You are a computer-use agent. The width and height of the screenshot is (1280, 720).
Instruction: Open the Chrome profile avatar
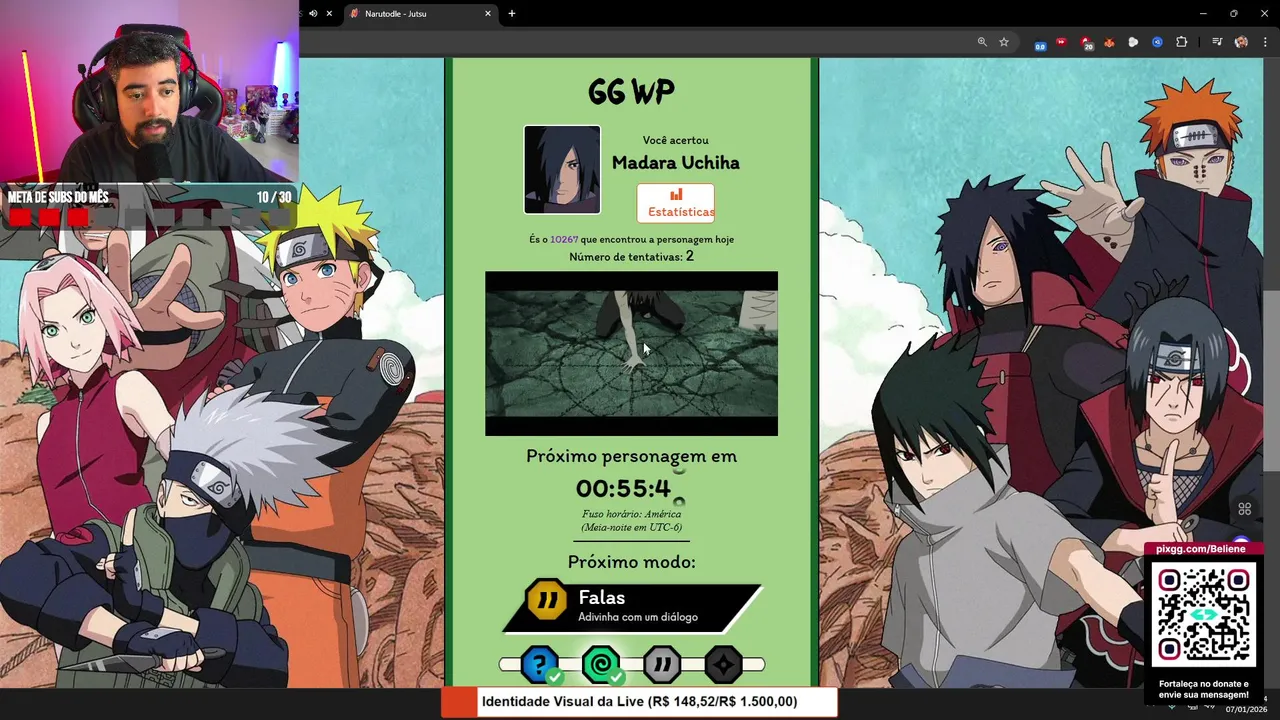[1241, 42]
